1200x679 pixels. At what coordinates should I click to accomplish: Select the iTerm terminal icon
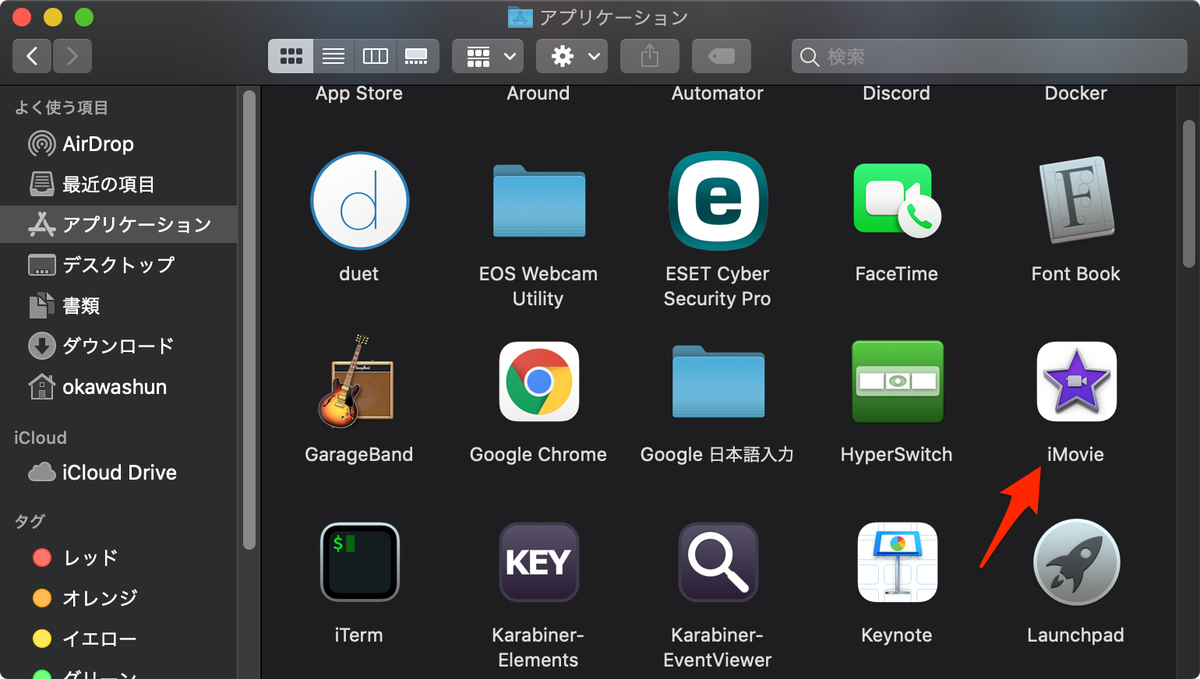click(x=359, y=562)
